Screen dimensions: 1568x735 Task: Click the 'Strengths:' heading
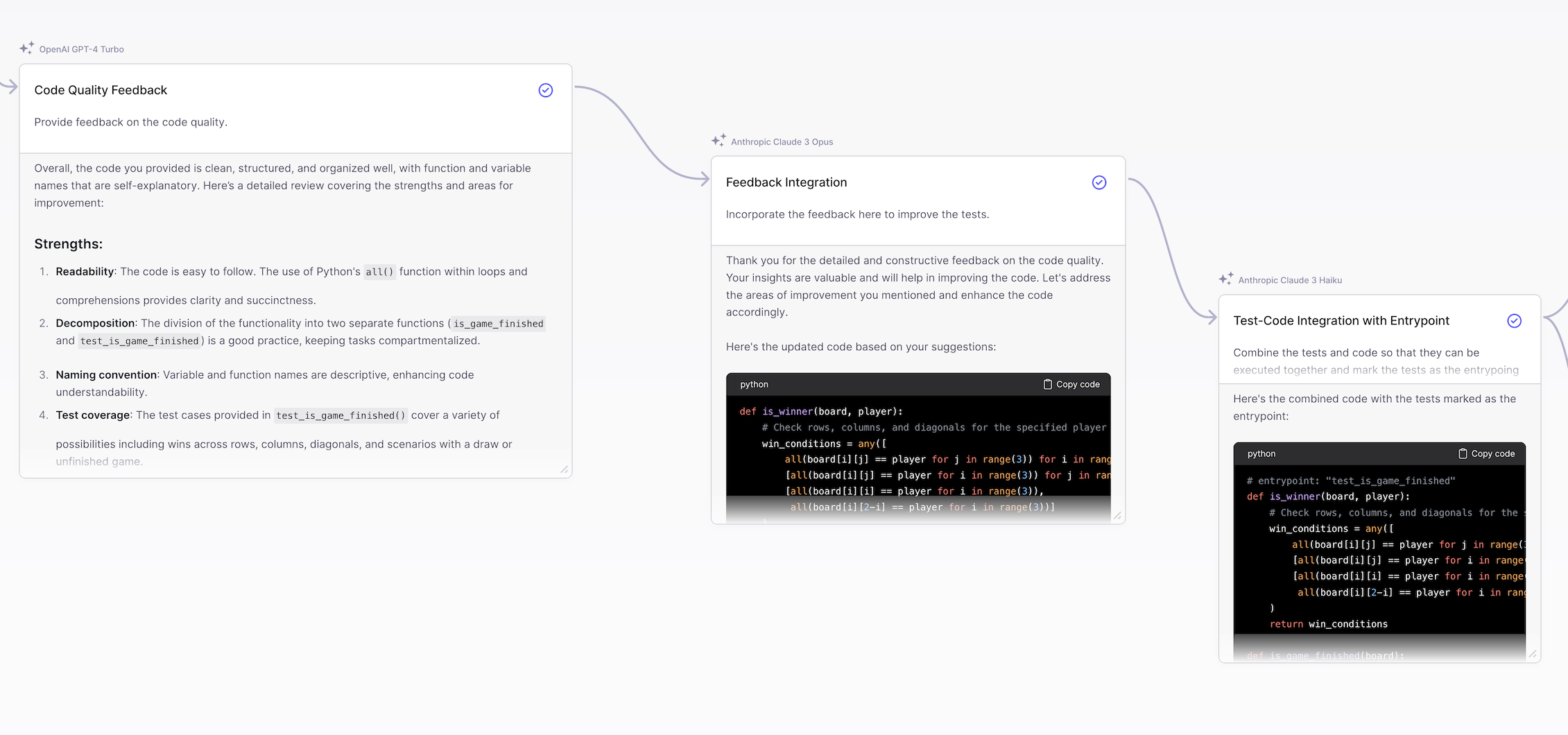[x=69, y=244]
